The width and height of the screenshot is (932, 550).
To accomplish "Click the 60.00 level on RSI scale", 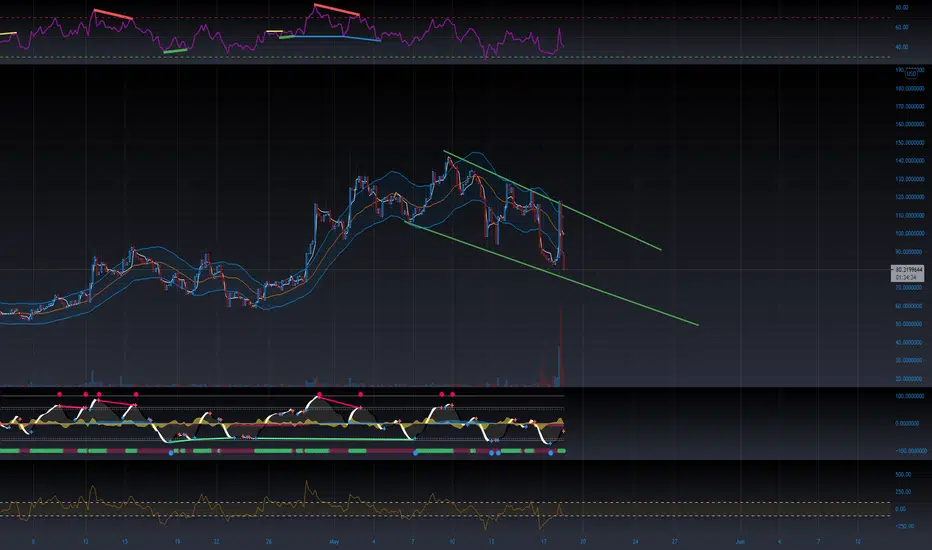I will coord(902,27).
